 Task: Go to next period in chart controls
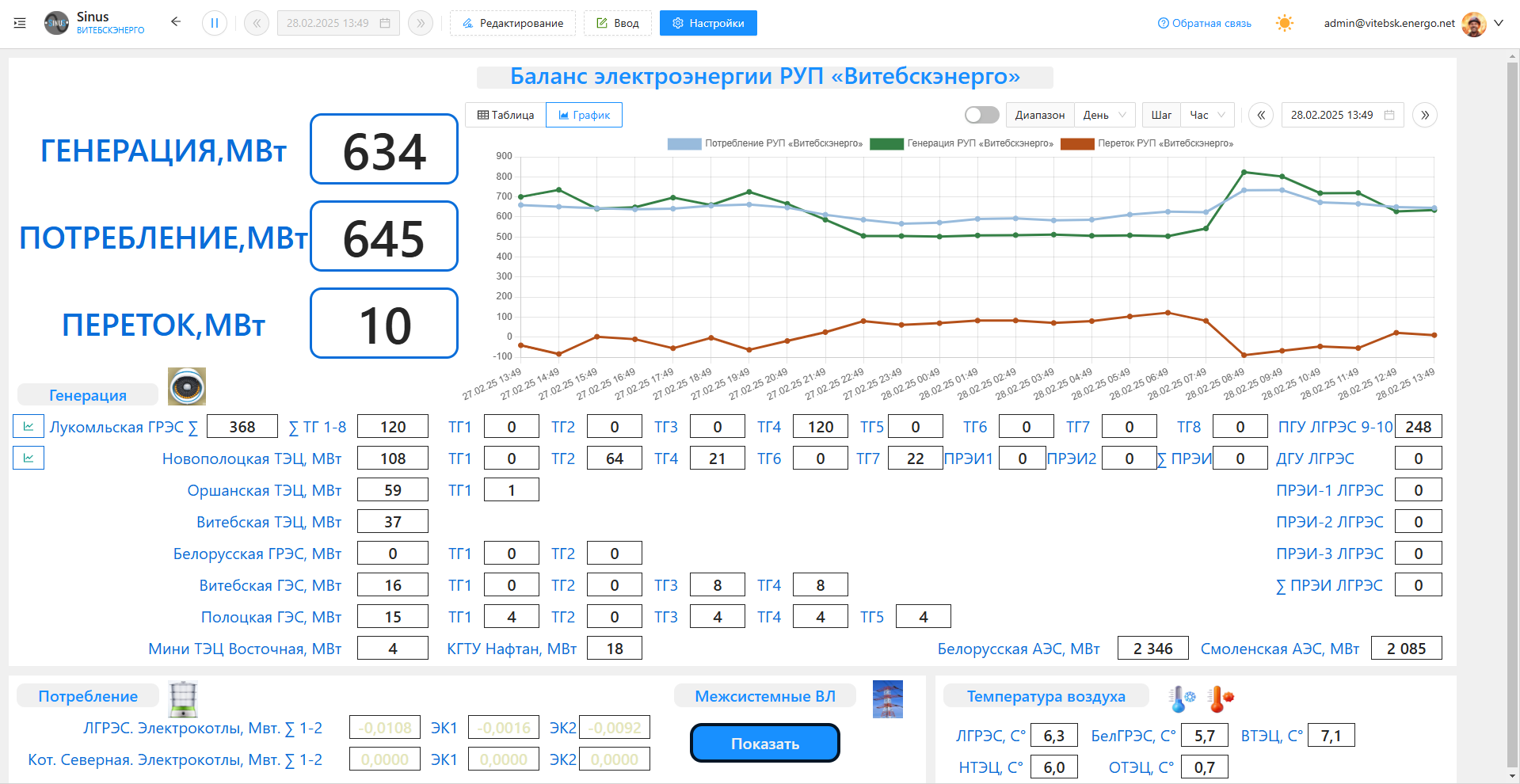point(1425,115)
